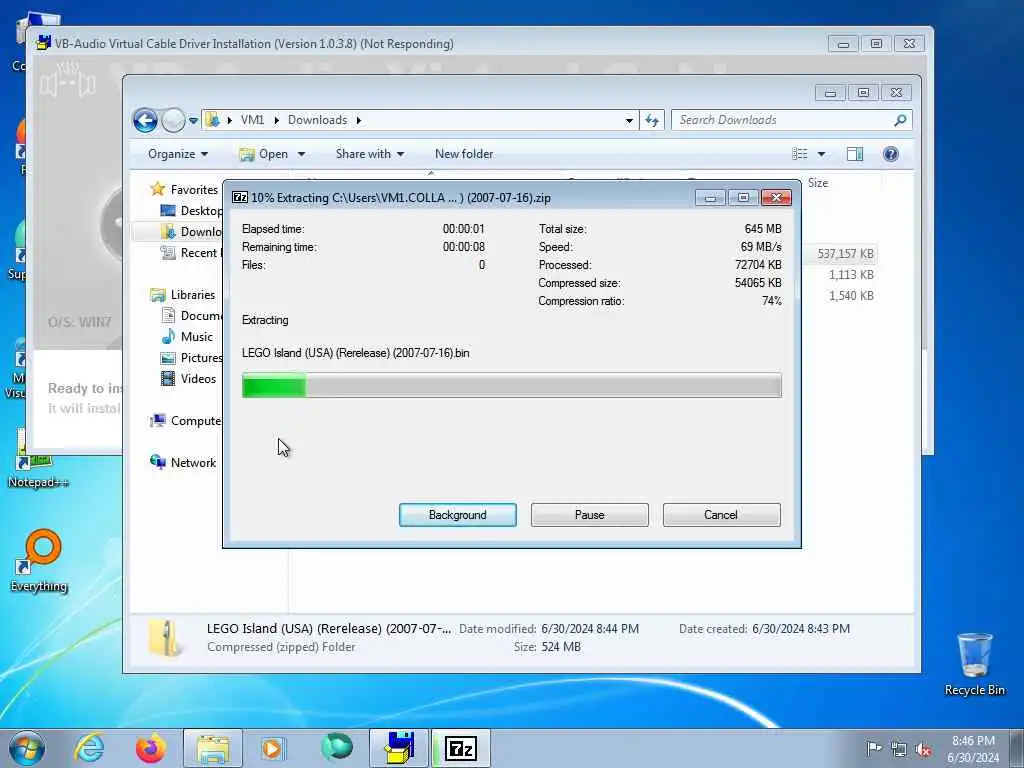Viewport: 1024px width, 768px height.
Task: Expand the Open button dropdown arrow
Action: click(x=301, y=154)
